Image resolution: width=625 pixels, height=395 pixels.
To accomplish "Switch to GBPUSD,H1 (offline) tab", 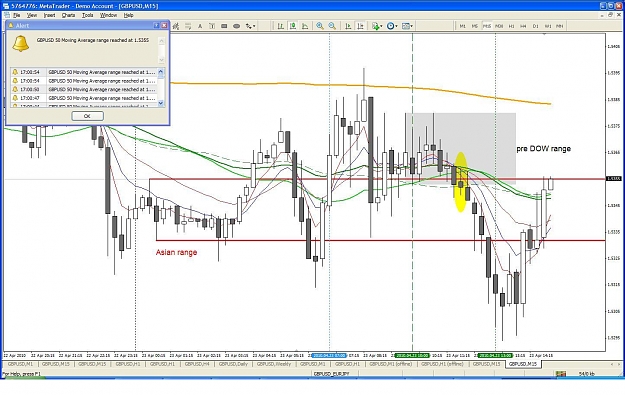I will [x=442, y=364].
